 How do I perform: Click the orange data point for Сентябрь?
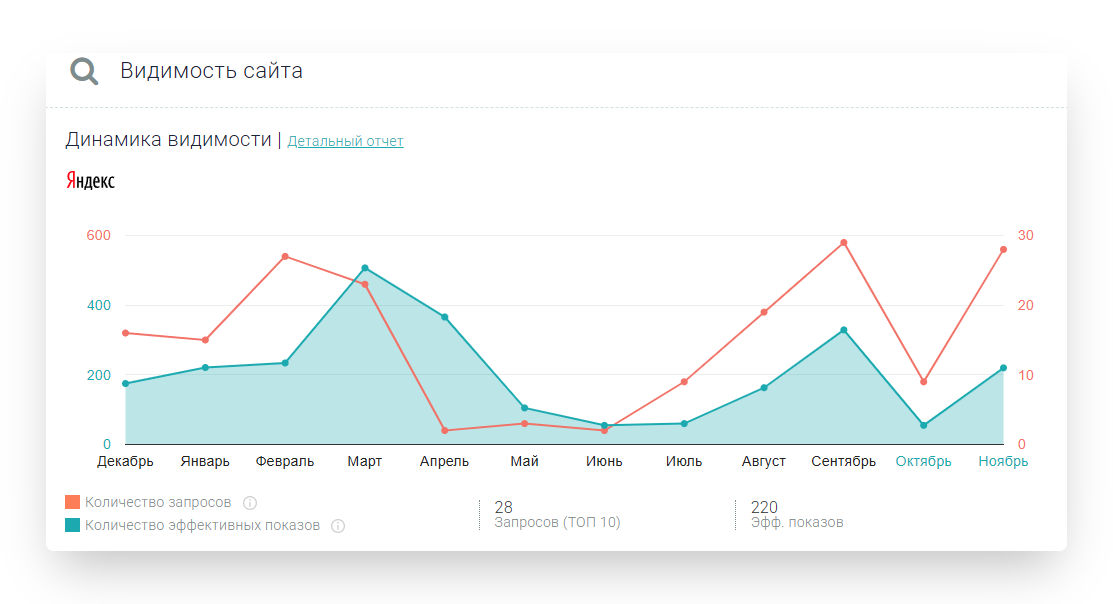pos(844,243)
